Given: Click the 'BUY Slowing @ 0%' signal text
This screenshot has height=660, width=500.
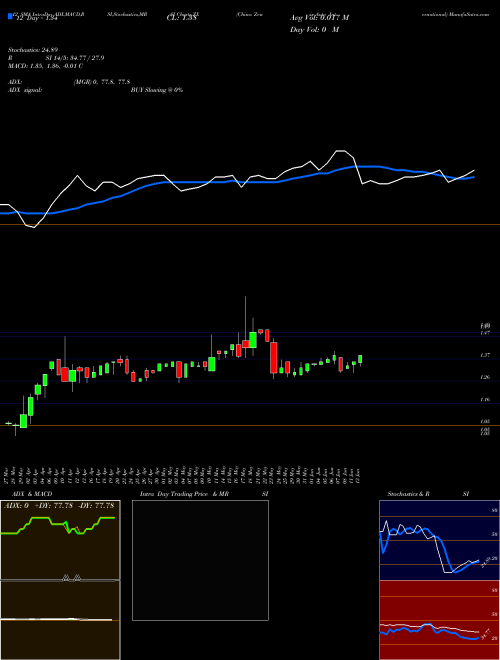Looking at the screenshot, I should [x=157, y=90].
